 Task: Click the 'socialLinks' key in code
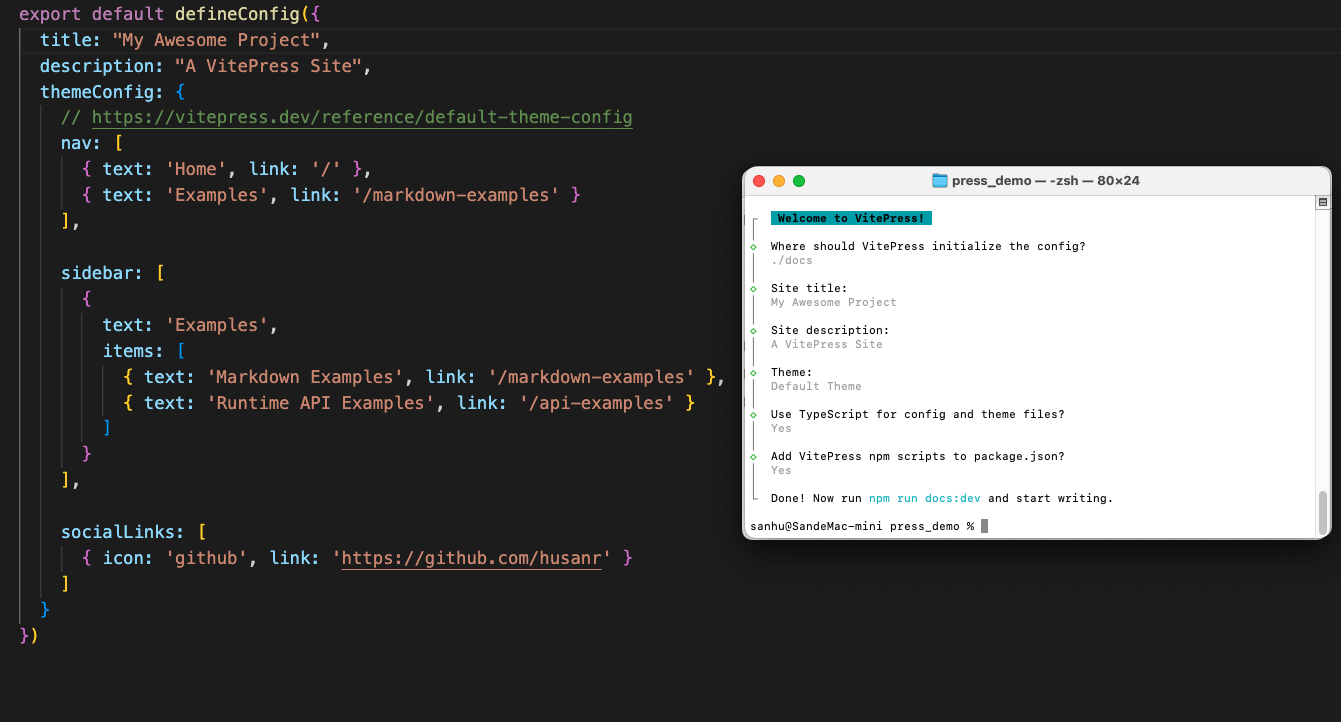118,531
